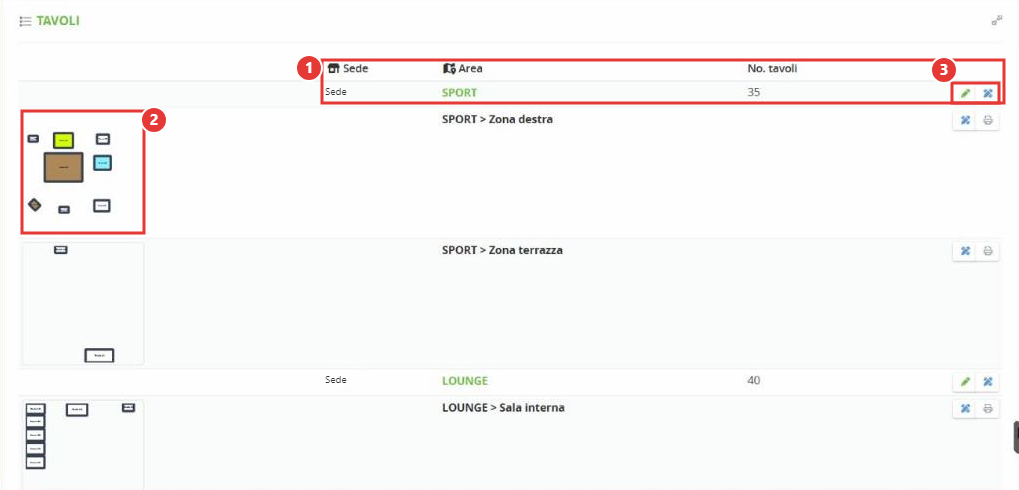Open the table designer for LOUNGE area
This screenshot has height=490, width=1019.
988,381
